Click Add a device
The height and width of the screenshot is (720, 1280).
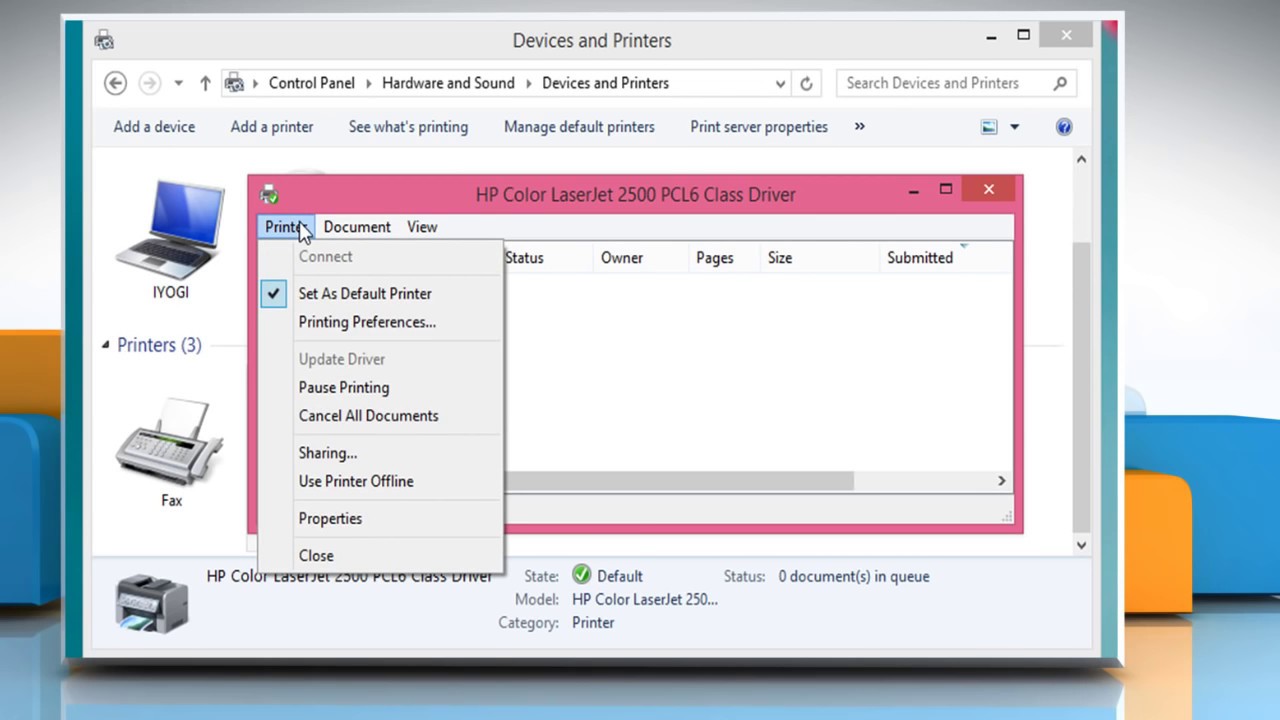click(154, 127)
